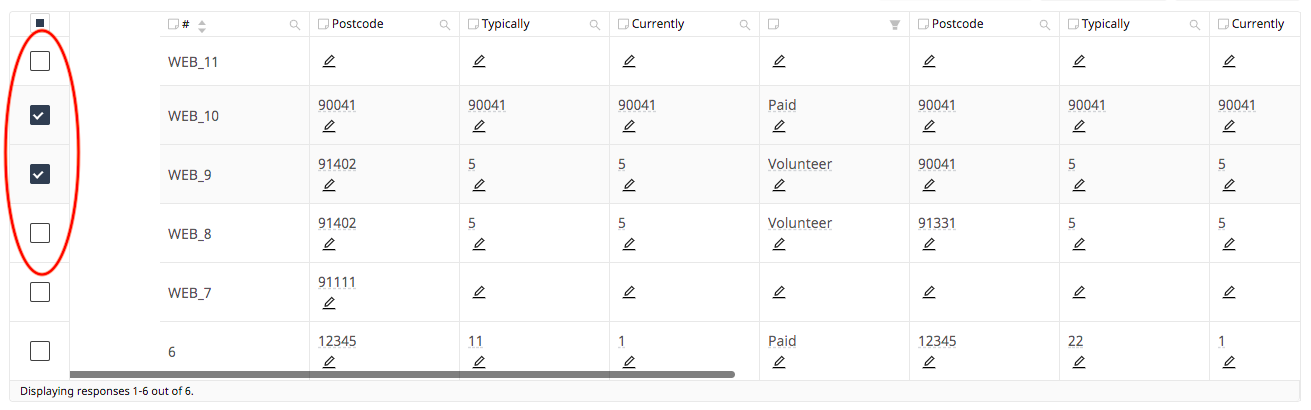Open filter funnel icon in unnamed column header
The height and width of the screenshot is (410, 1311).
tap(895, 25)
